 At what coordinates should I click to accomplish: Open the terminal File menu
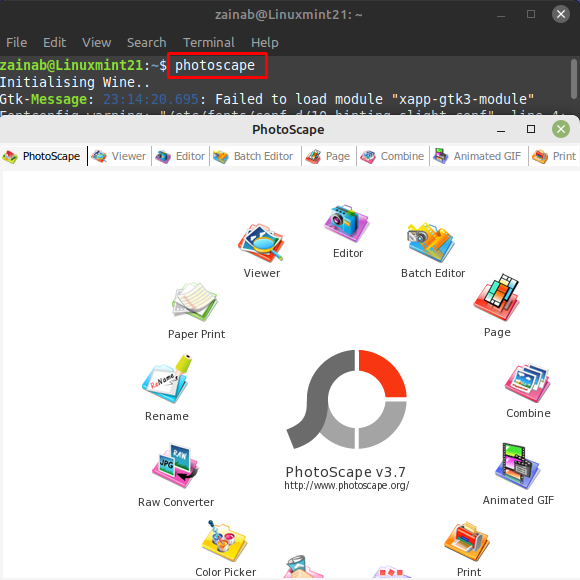[17, 43]
